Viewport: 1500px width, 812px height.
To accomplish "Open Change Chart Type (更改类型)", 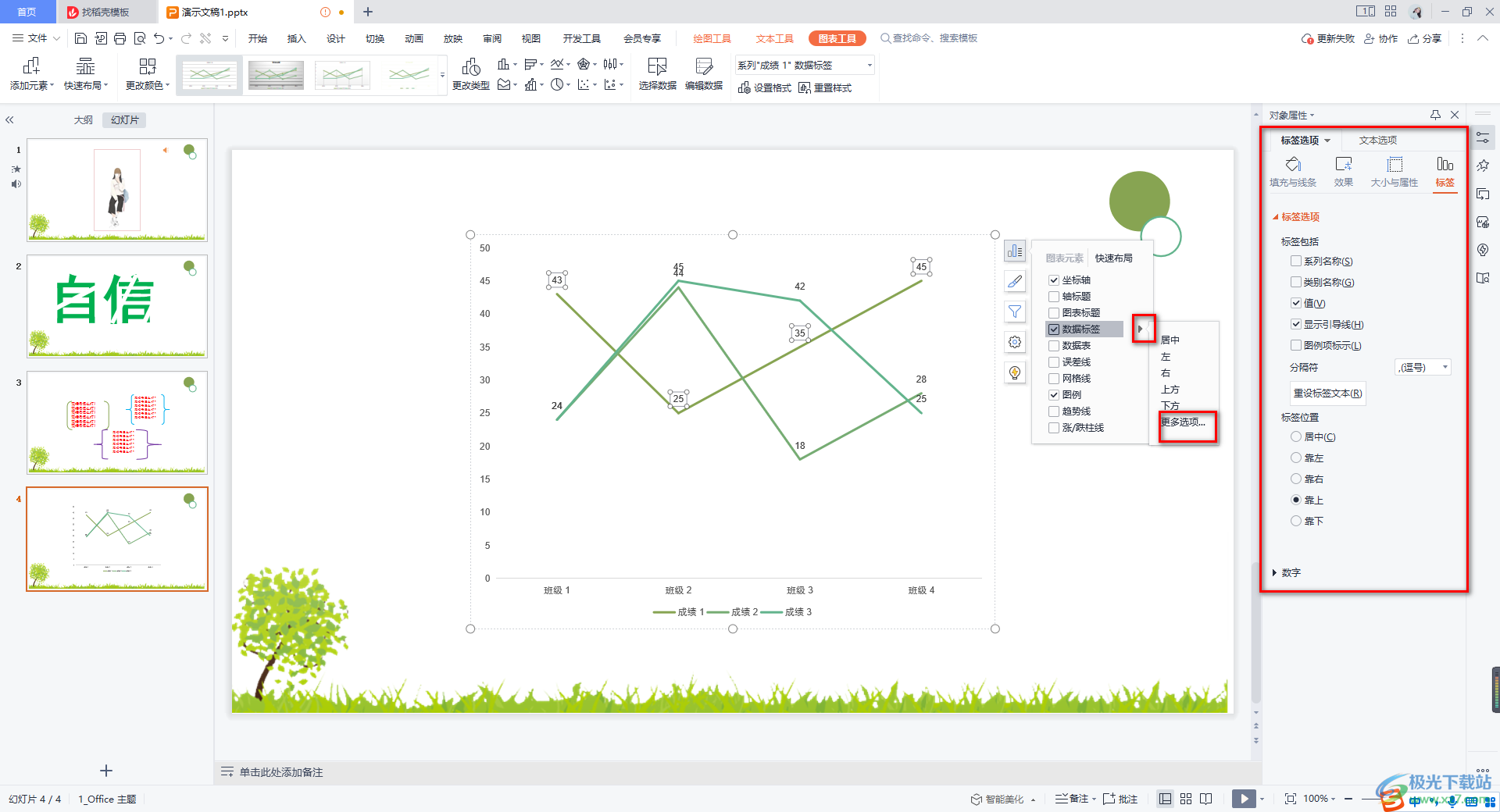I will 471,75.
